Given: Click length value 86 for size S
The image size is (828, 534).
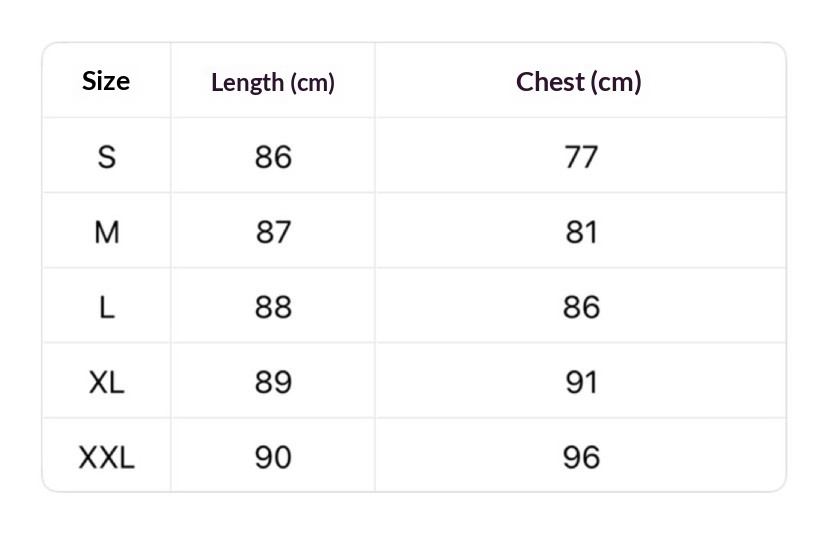Looking at the screenshot, I should 273,157.
